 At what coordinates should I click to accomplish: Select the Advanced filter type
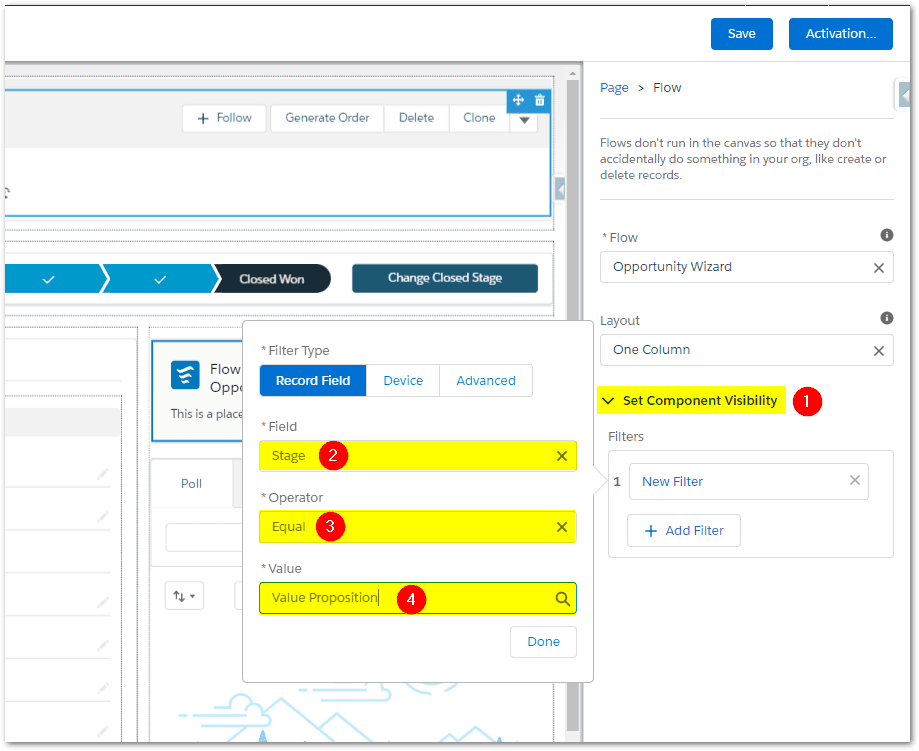(486, 381)
